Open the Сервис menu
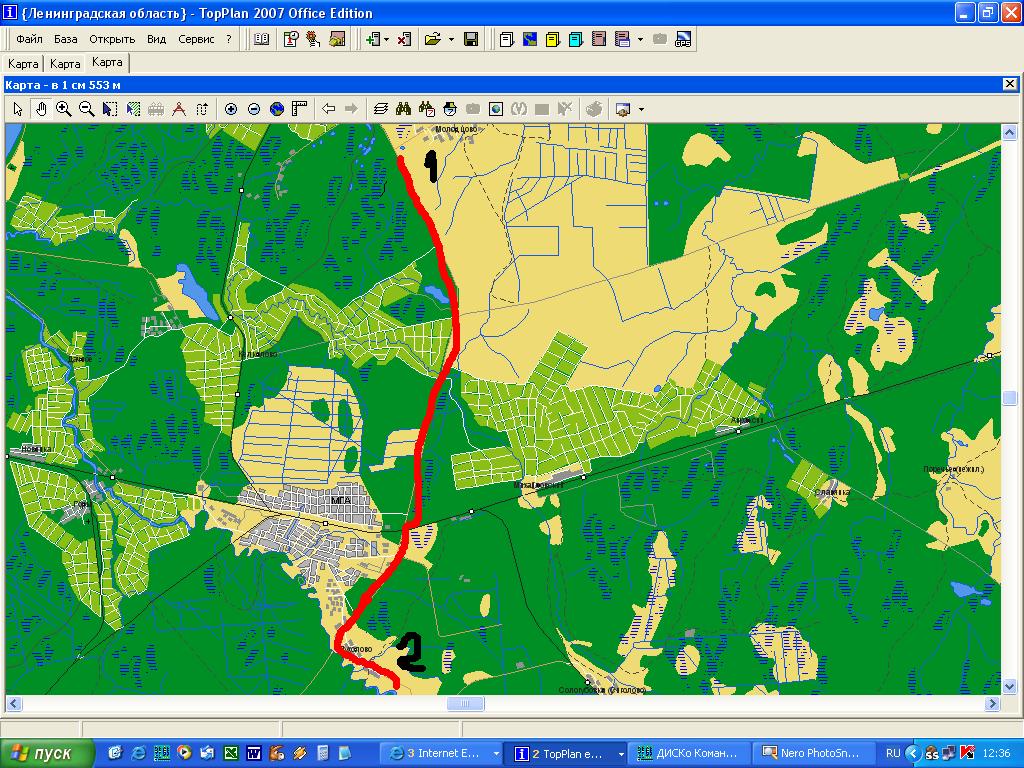Screen dimensions: 1024x768 196,40
